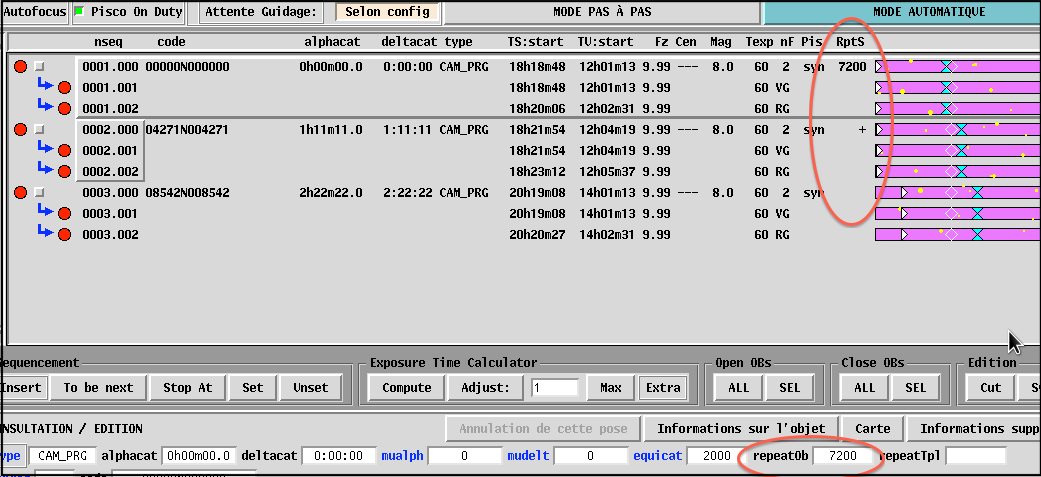Click the red status circle of sequence 0001.000
Image resolution: width=1041 pixels, height=477 pixels.
(x=21, y=67)
